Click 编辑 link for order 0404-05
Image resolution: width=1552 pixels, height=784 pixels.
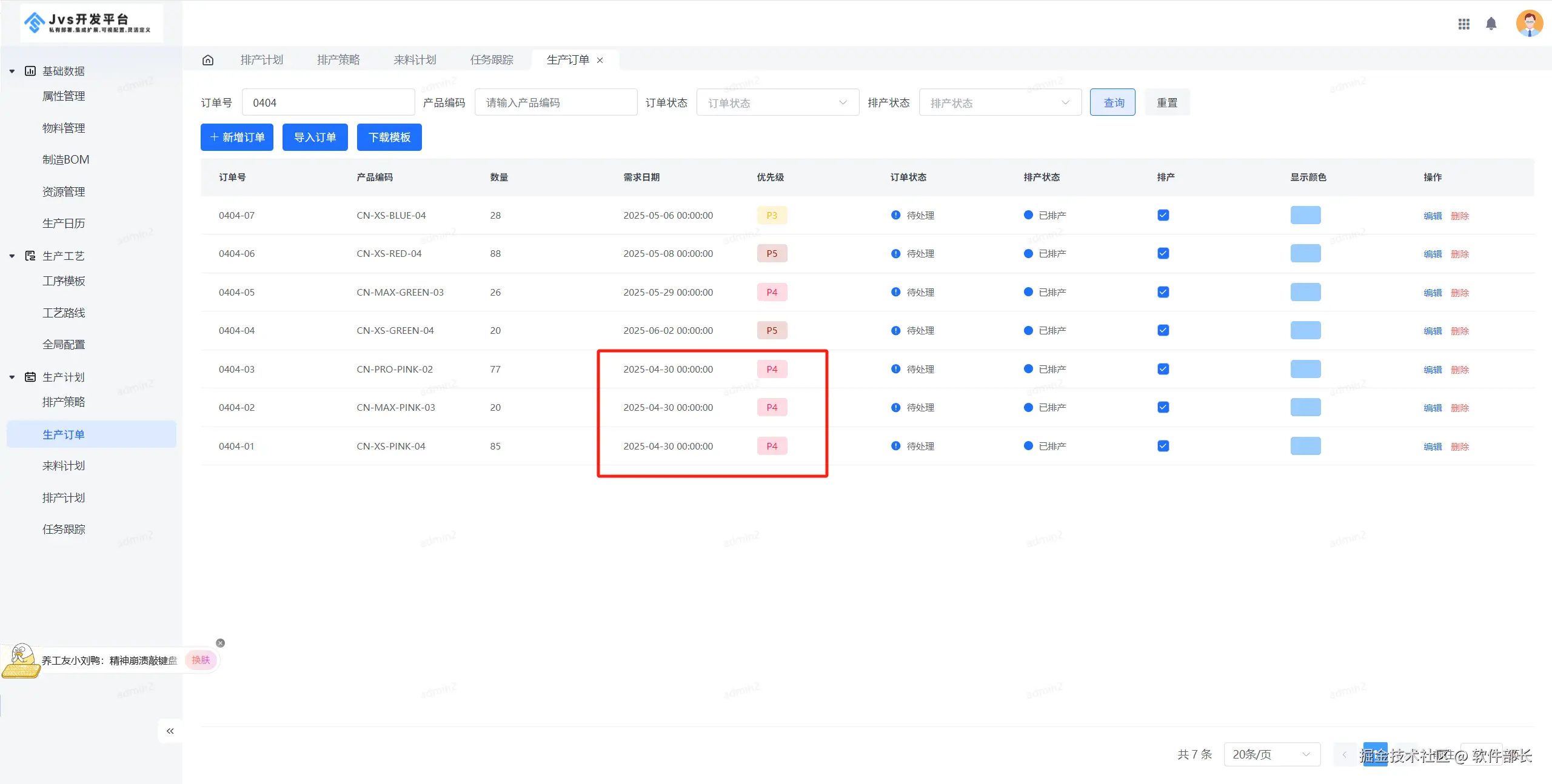point(1433,293)
